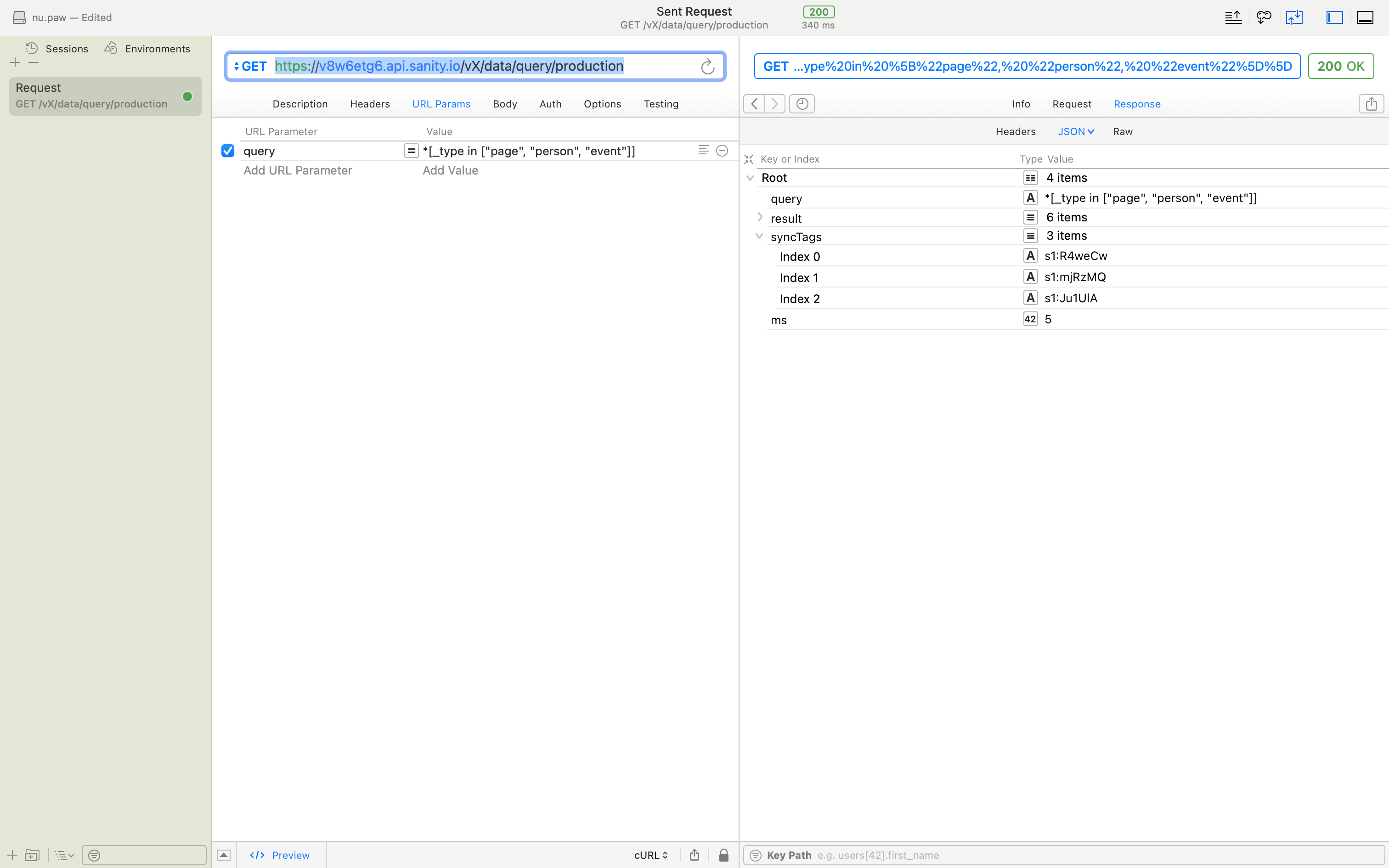Go forward to next exchange arrow
Image resolution: width=1389 pixels, height=868 pixels.
pos(775,104)
